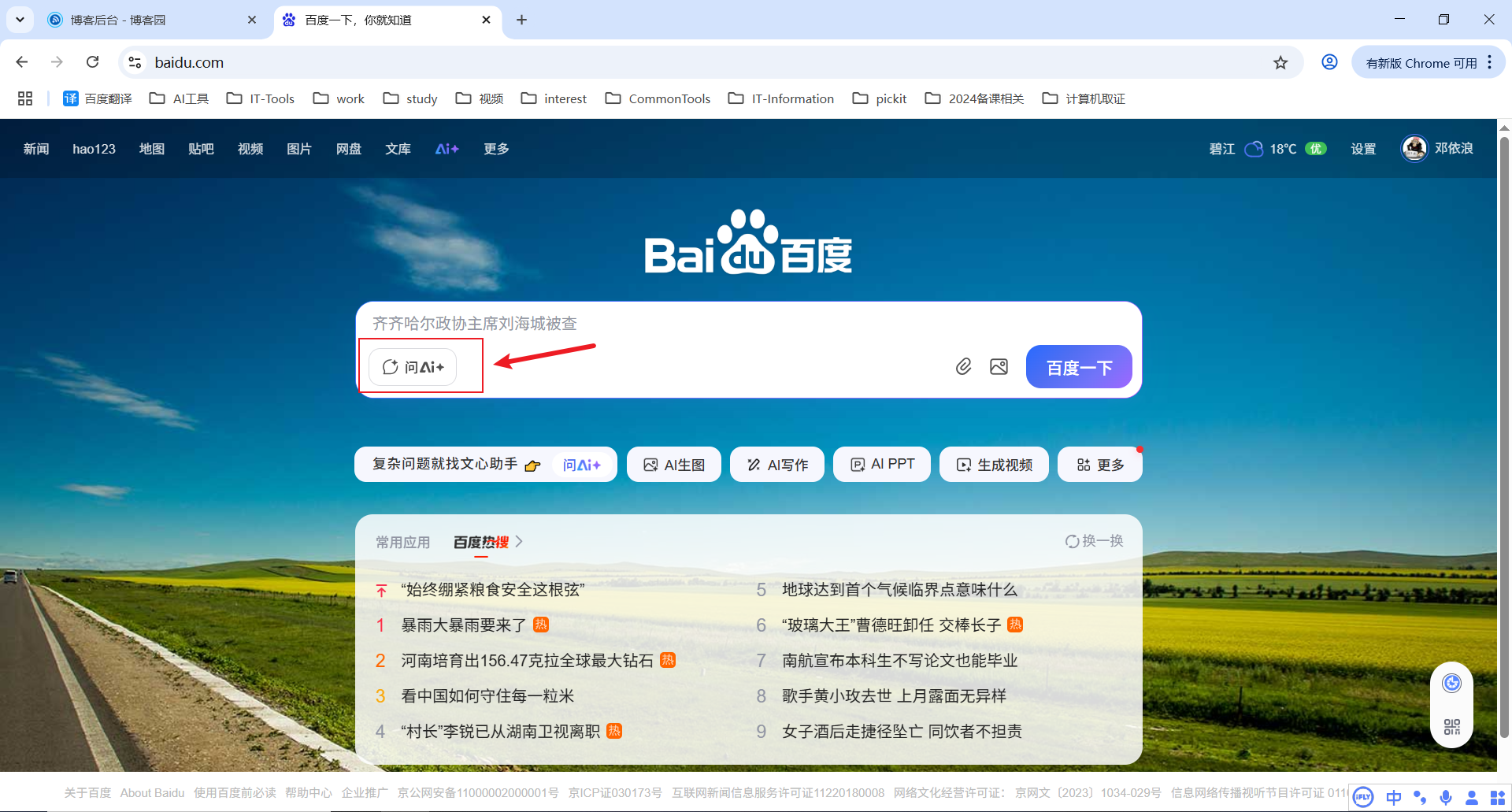The width and height of the screenshot is (1512, 812).
Task: Bookmark this page with star icon
Action: (1280, 62)
